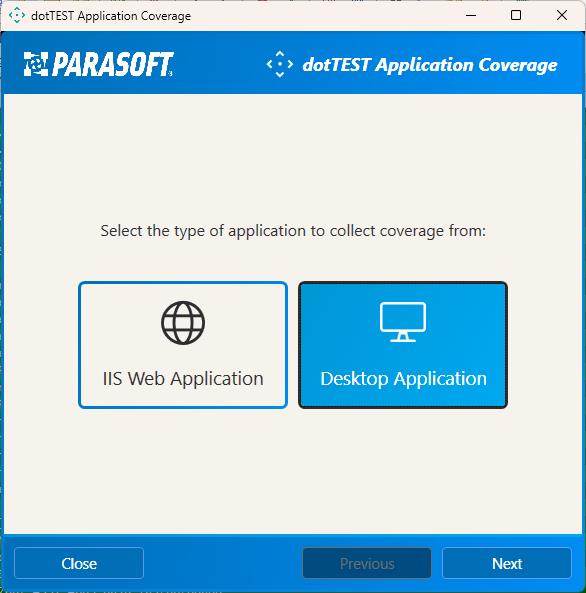The height and width of the screenshot is (593, 586).
Task: Click the monitor icon for Desktop Application
Action: pos(403,322)
